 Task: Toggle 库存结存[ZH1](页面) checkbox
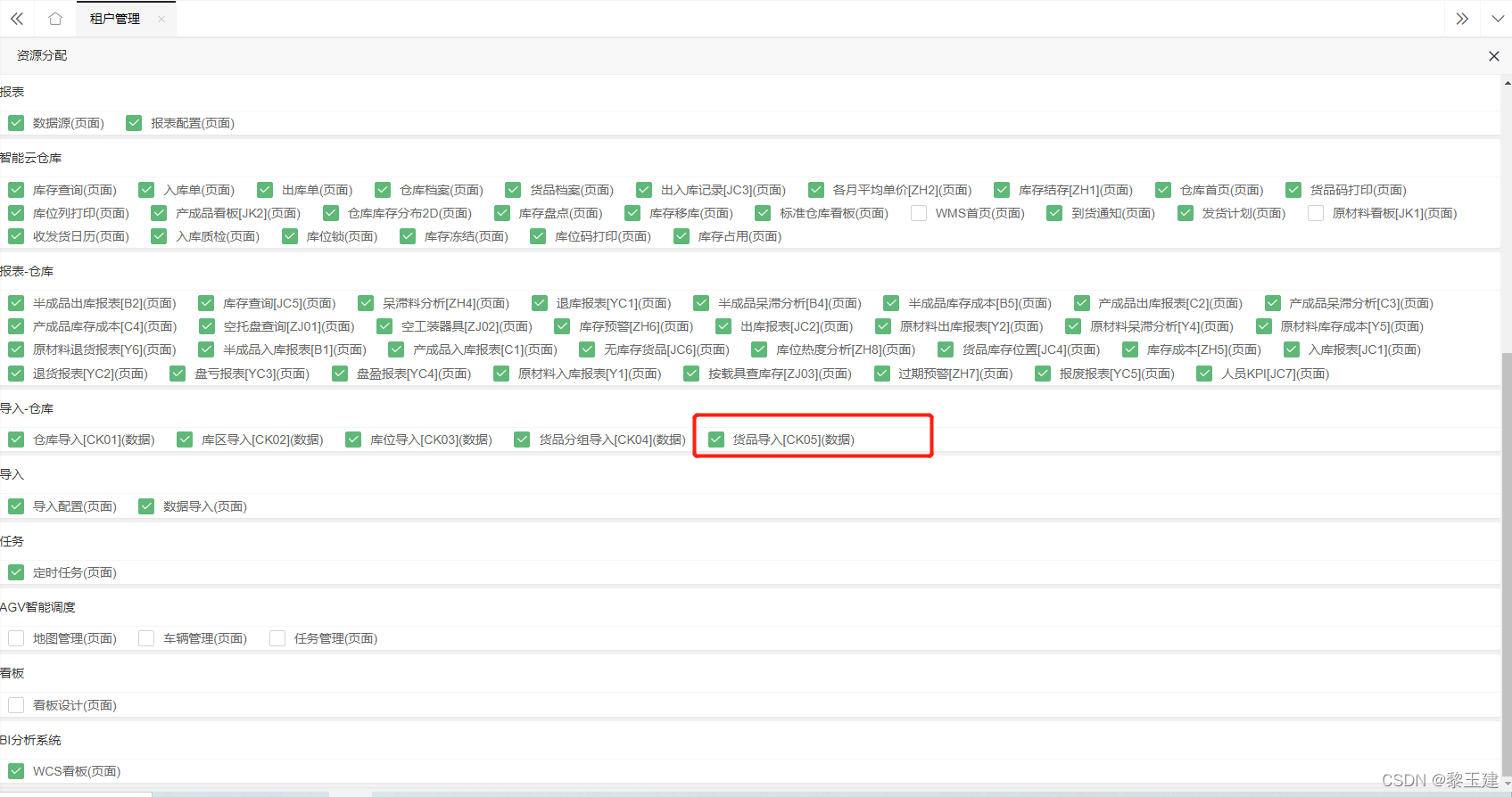1002,190
